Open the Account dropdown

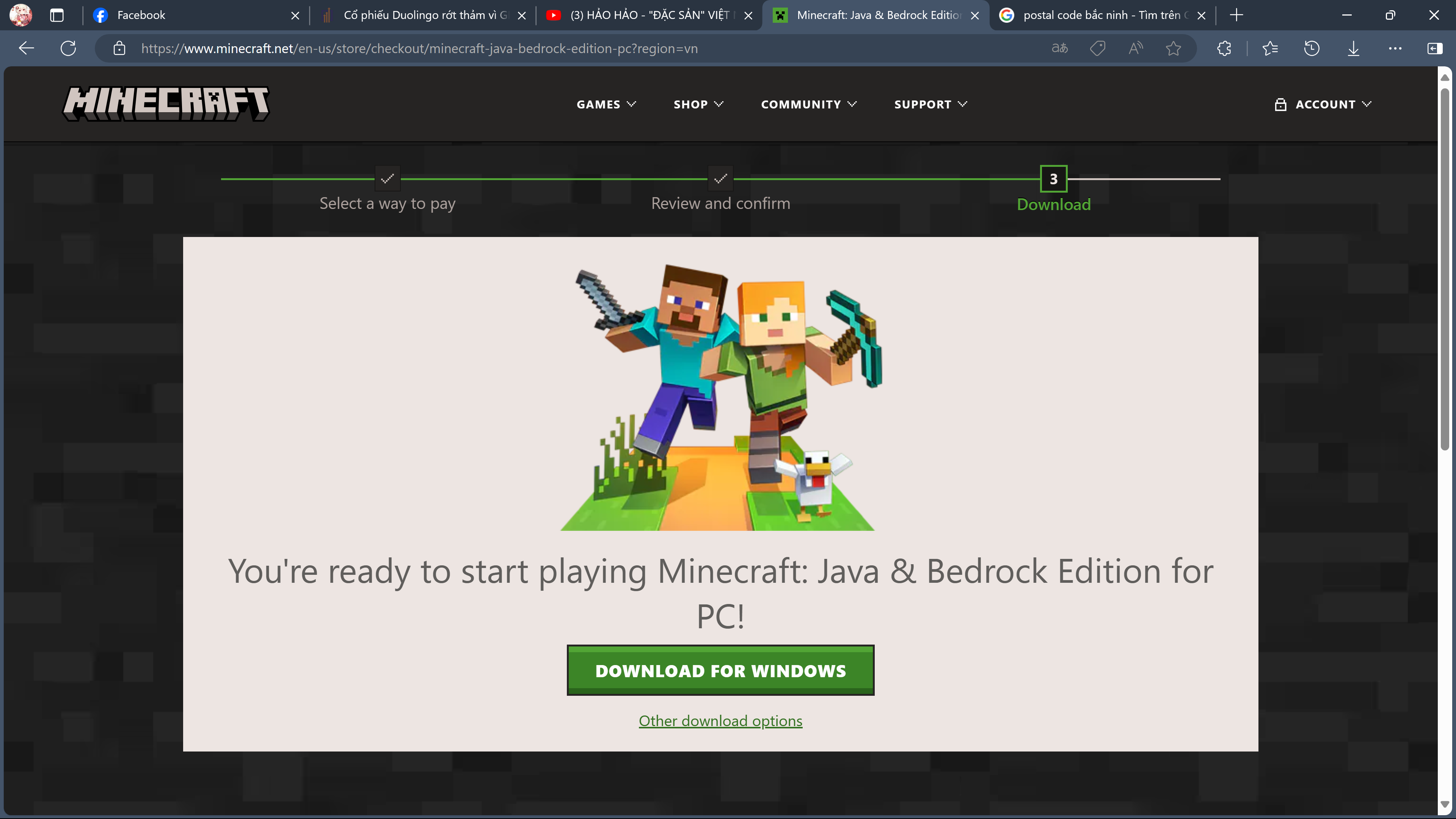point(1323,105)
